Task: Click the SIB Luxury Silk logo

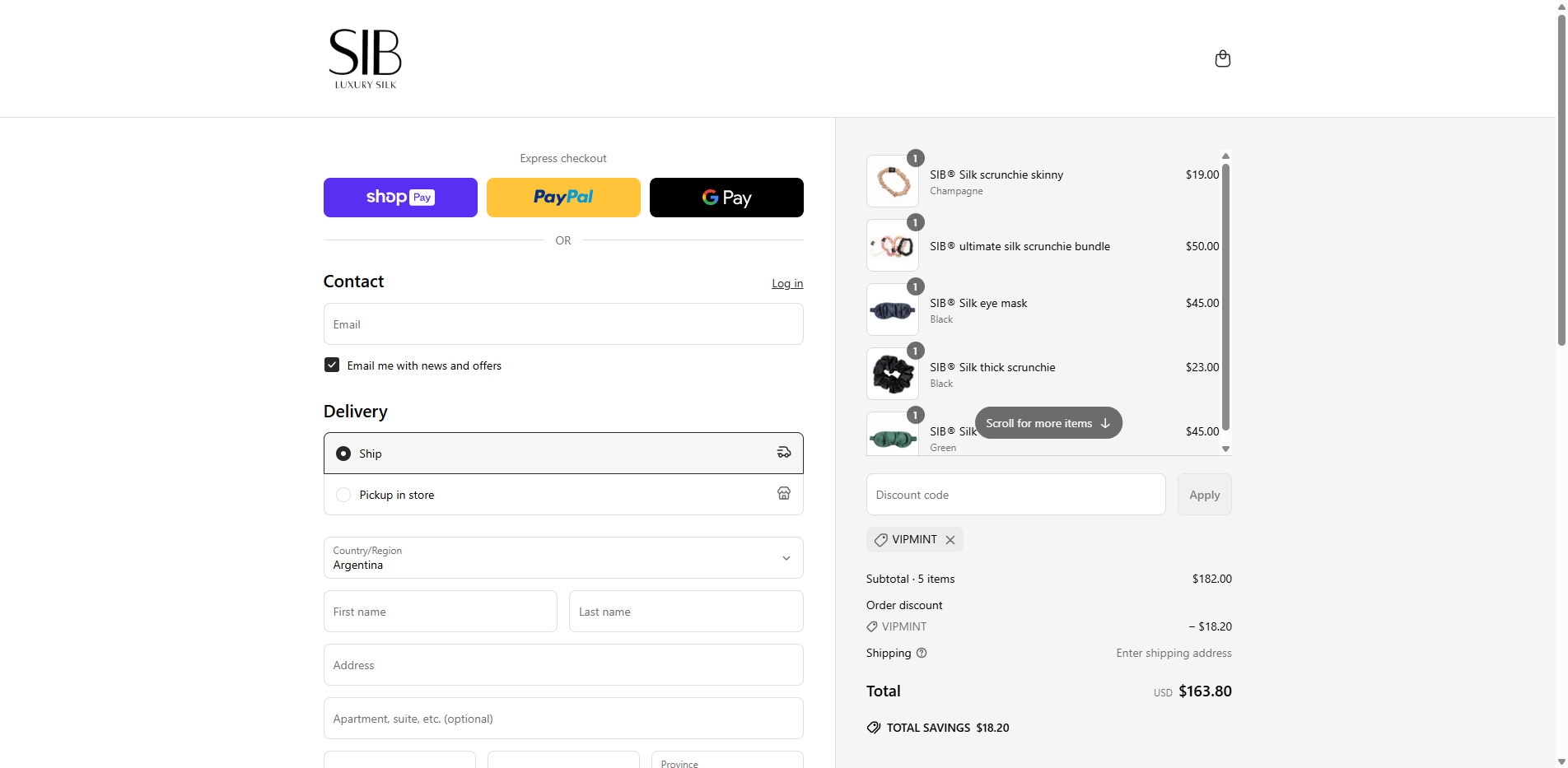Action: click(x=365, y=58)
